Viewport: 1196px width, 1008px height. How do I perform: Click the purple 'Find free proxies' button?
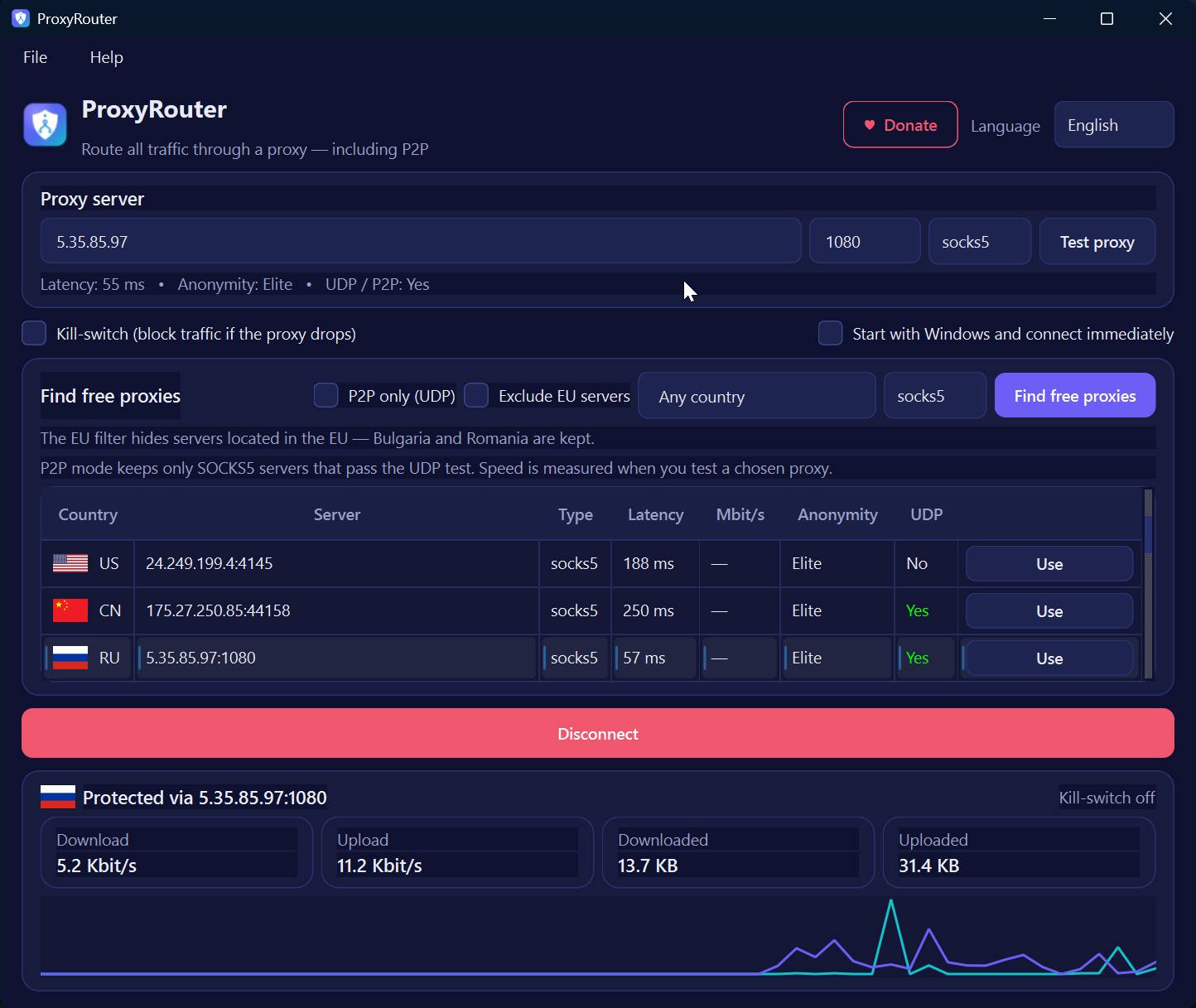point(1075,396)
